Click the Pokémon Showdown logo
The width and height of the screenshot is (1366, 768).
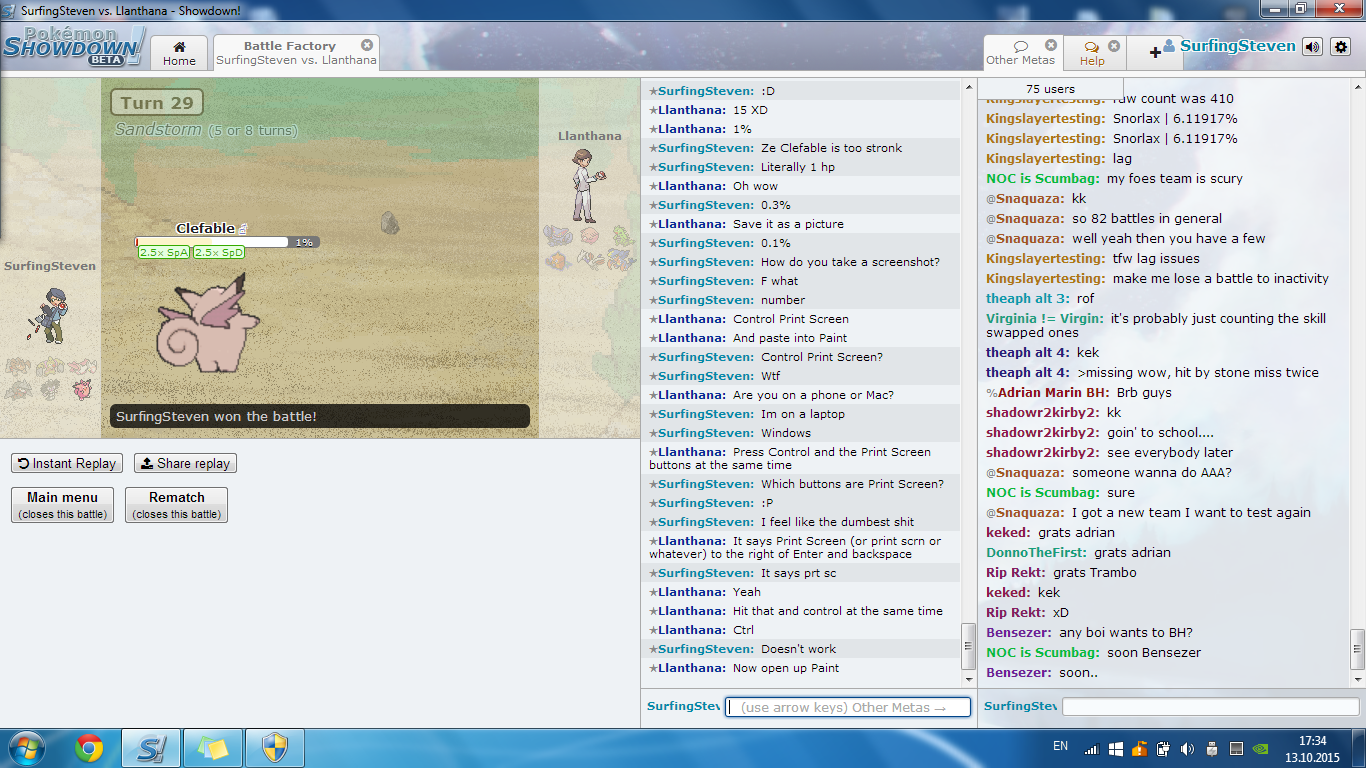(x=72, y=46)
